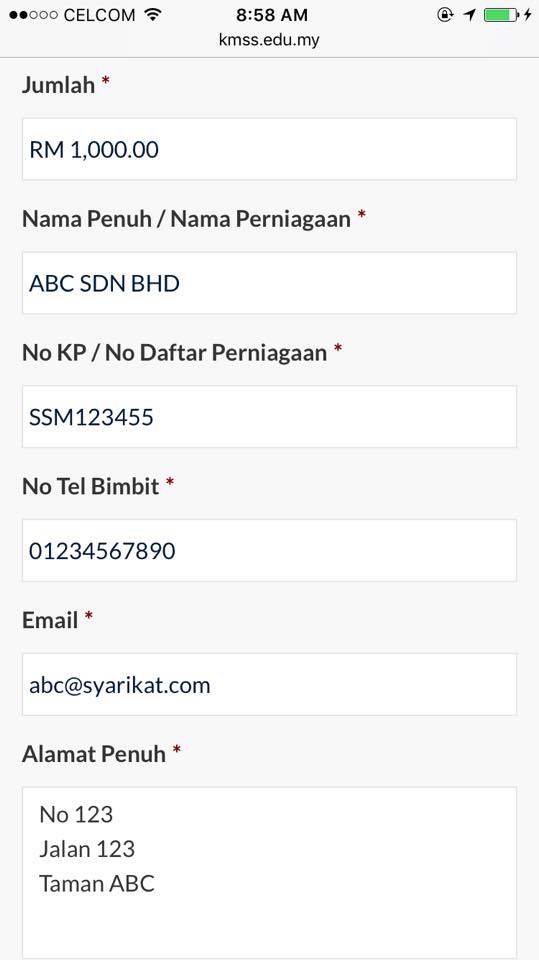Tap the charging bolt icon beside battery
The image size is (539, 960).
coord(527,15)
